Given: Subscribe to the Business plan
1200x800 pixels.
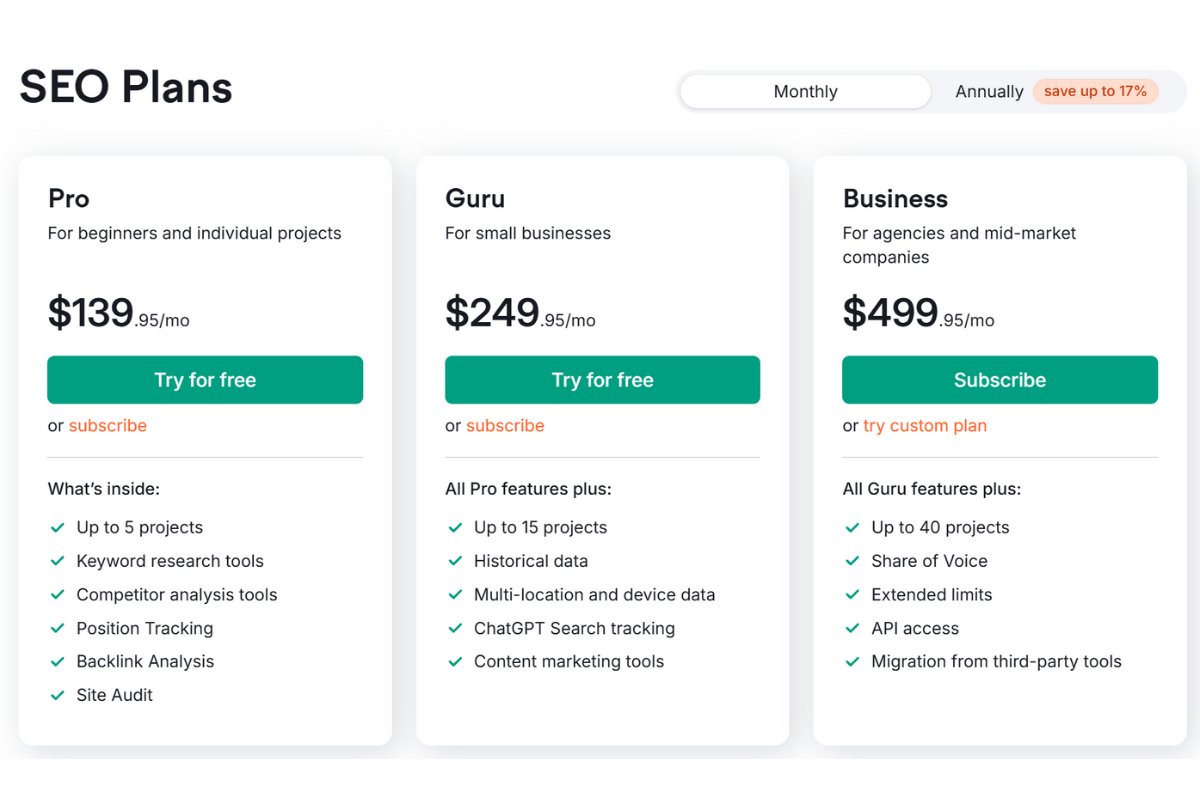Looking at the screenshot, I should tap(999, 380).
